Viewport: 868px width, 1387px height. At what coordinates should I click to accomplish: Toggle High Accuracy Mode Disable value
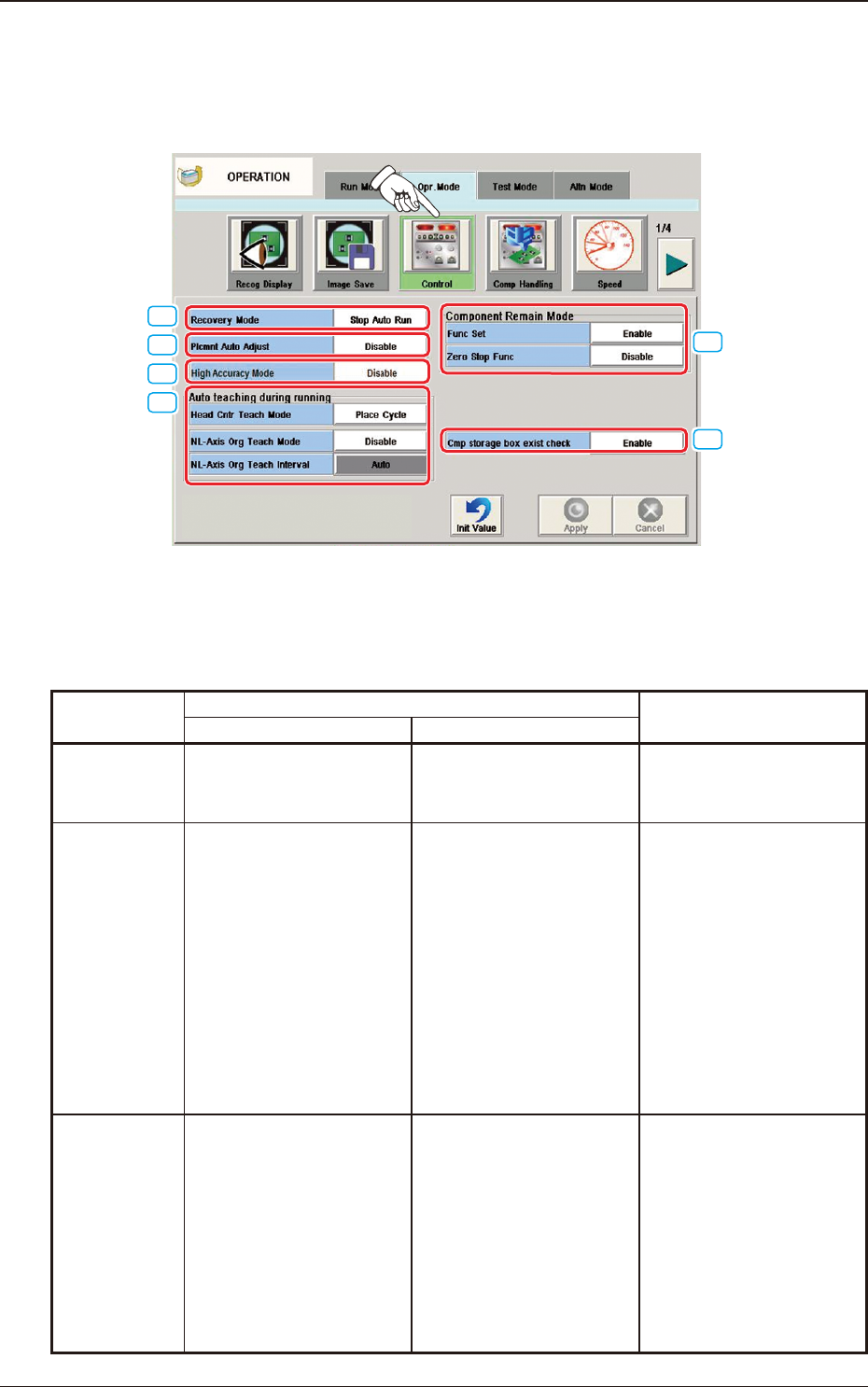380,372
